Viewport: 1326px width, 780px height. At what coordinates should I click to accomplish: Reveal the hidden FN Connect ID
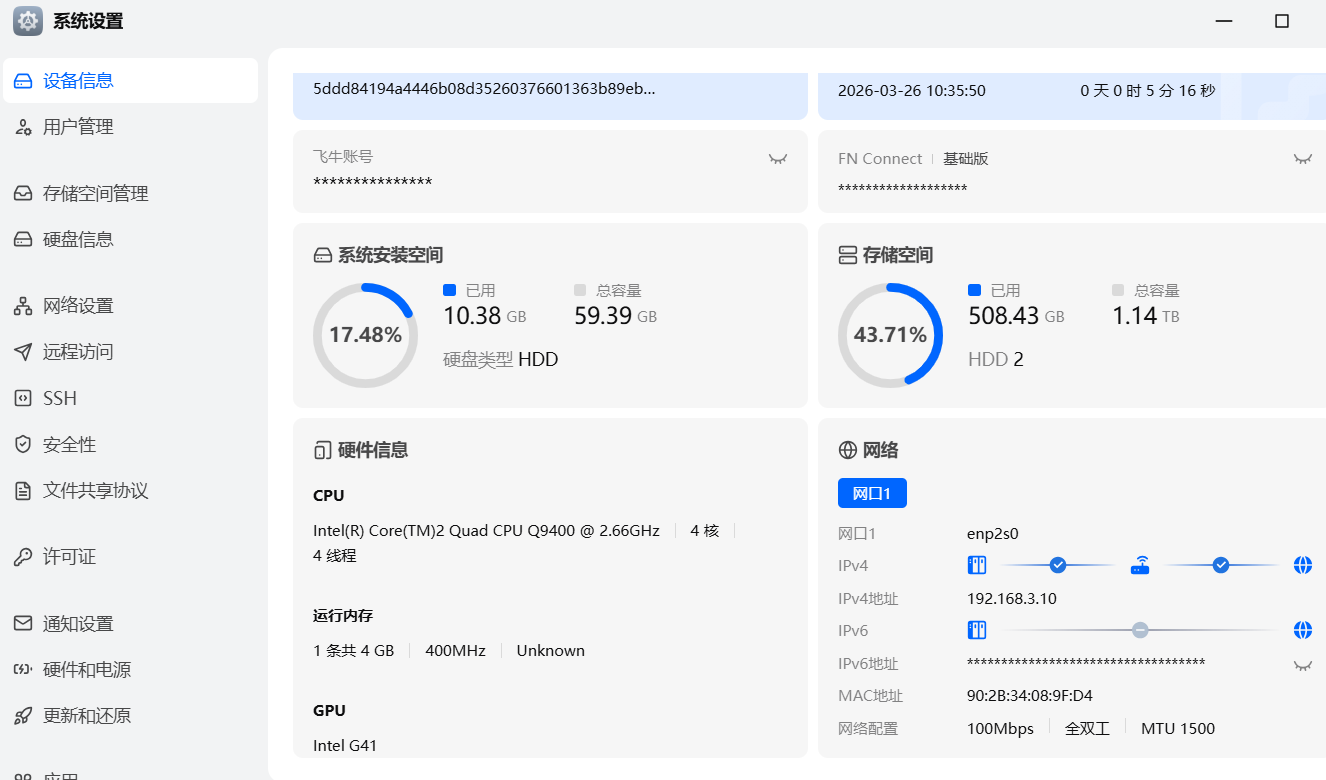pyautogui.click(x=1302, y=158)
